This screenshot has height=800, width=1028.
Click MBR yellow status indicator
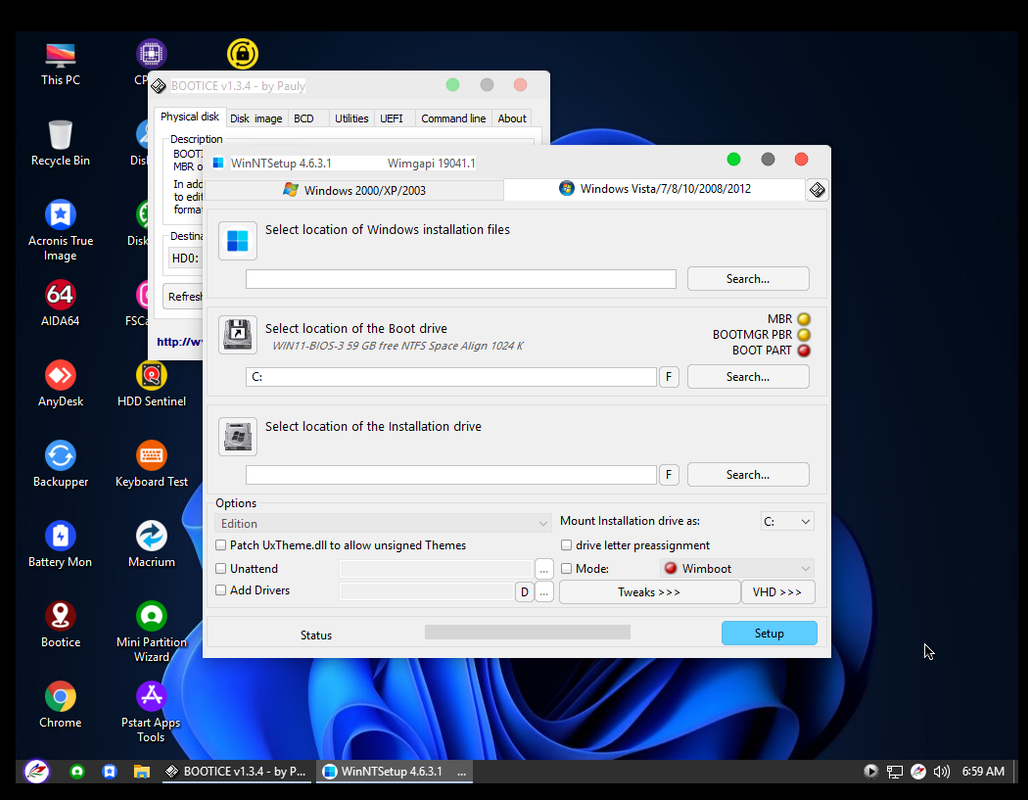click(804, 319)
